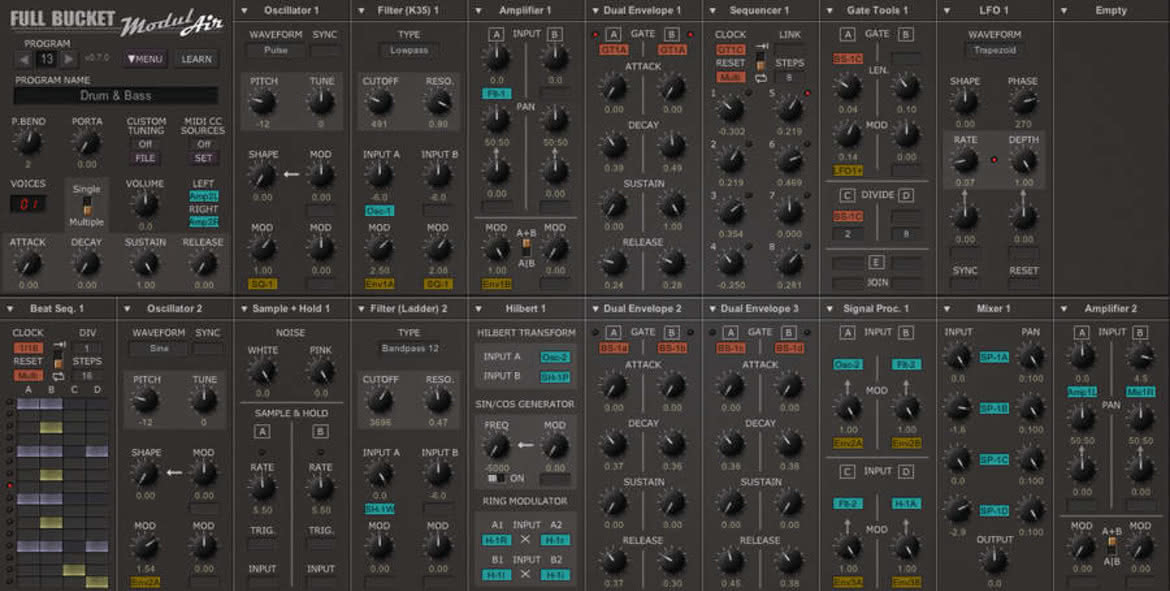Select the B box in Sample & Hold
This screenshot has width=1170, height=591.
pos(320,431)
